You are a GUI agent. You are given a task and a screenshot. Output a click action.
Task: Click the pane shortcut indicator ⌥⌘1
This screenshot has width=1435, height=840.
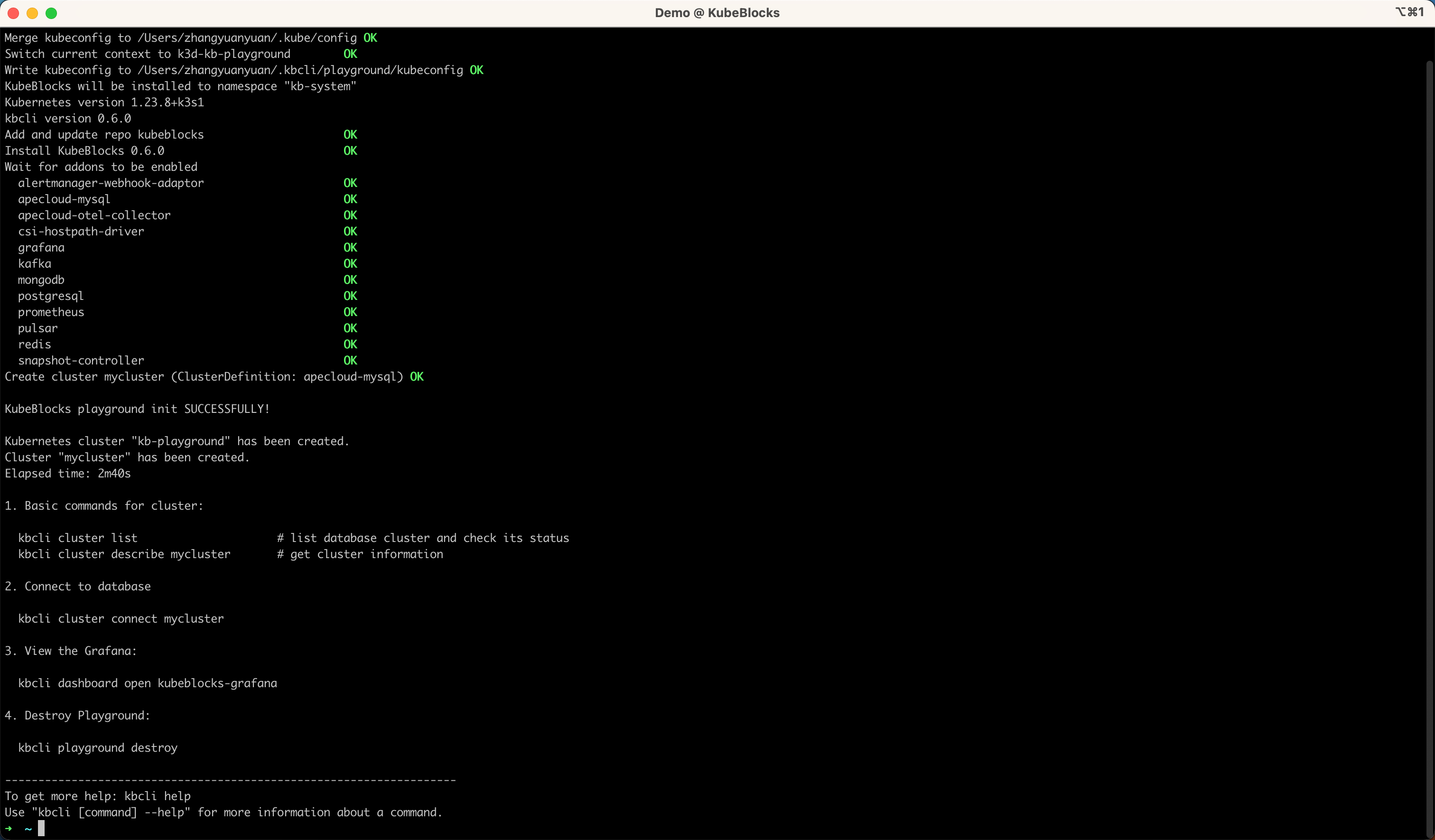(1409, 12)
